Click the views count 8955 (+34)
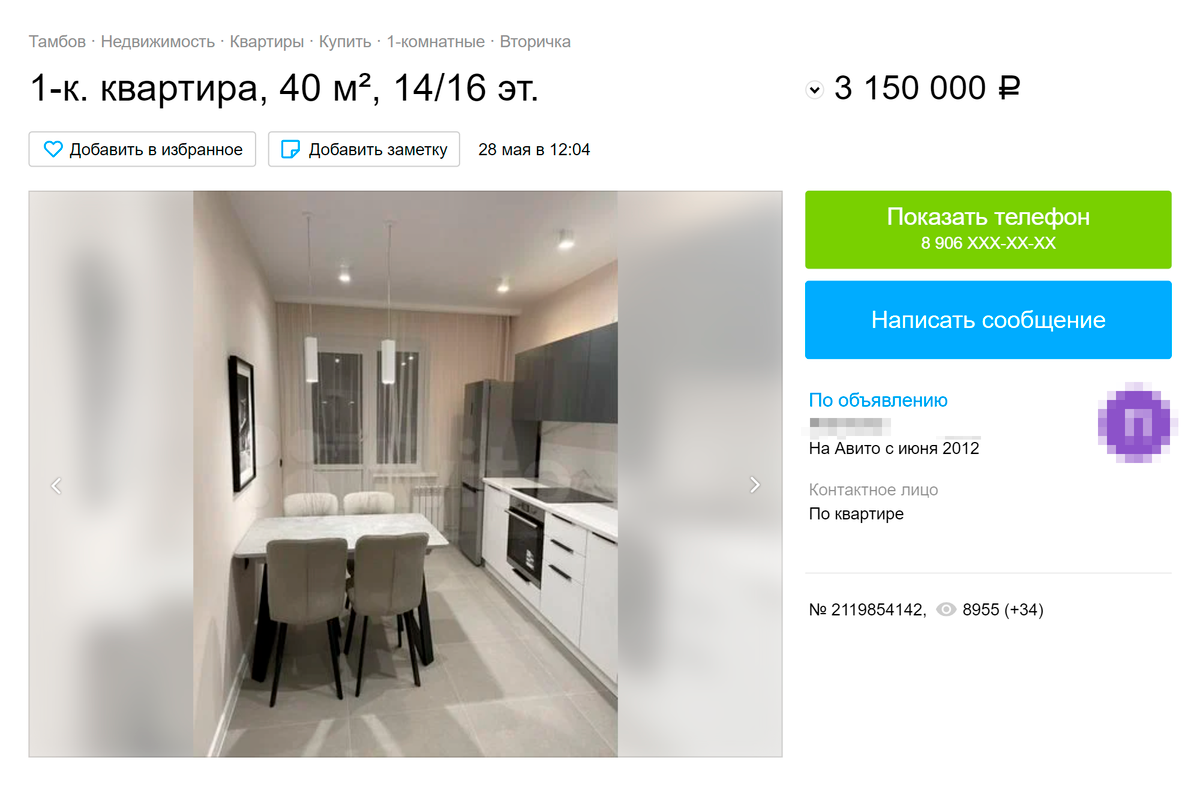Image resolution: width=1200 pixels, height=800 pixels. 1003,610
